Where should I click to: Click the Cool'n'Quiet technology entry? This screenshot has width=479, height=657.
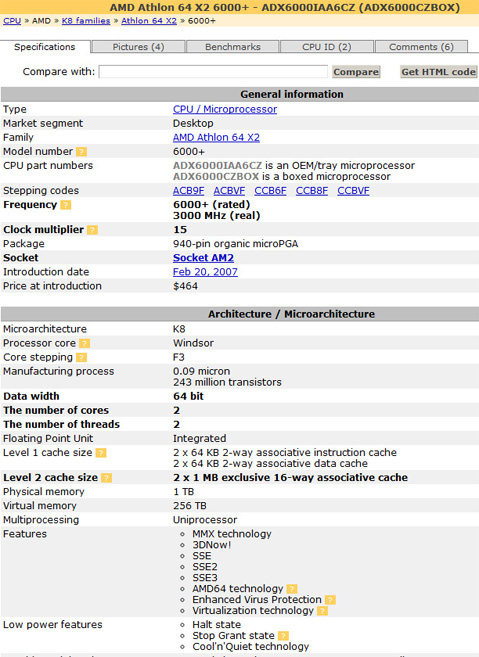pyautogui.click(x=251, y=647)
